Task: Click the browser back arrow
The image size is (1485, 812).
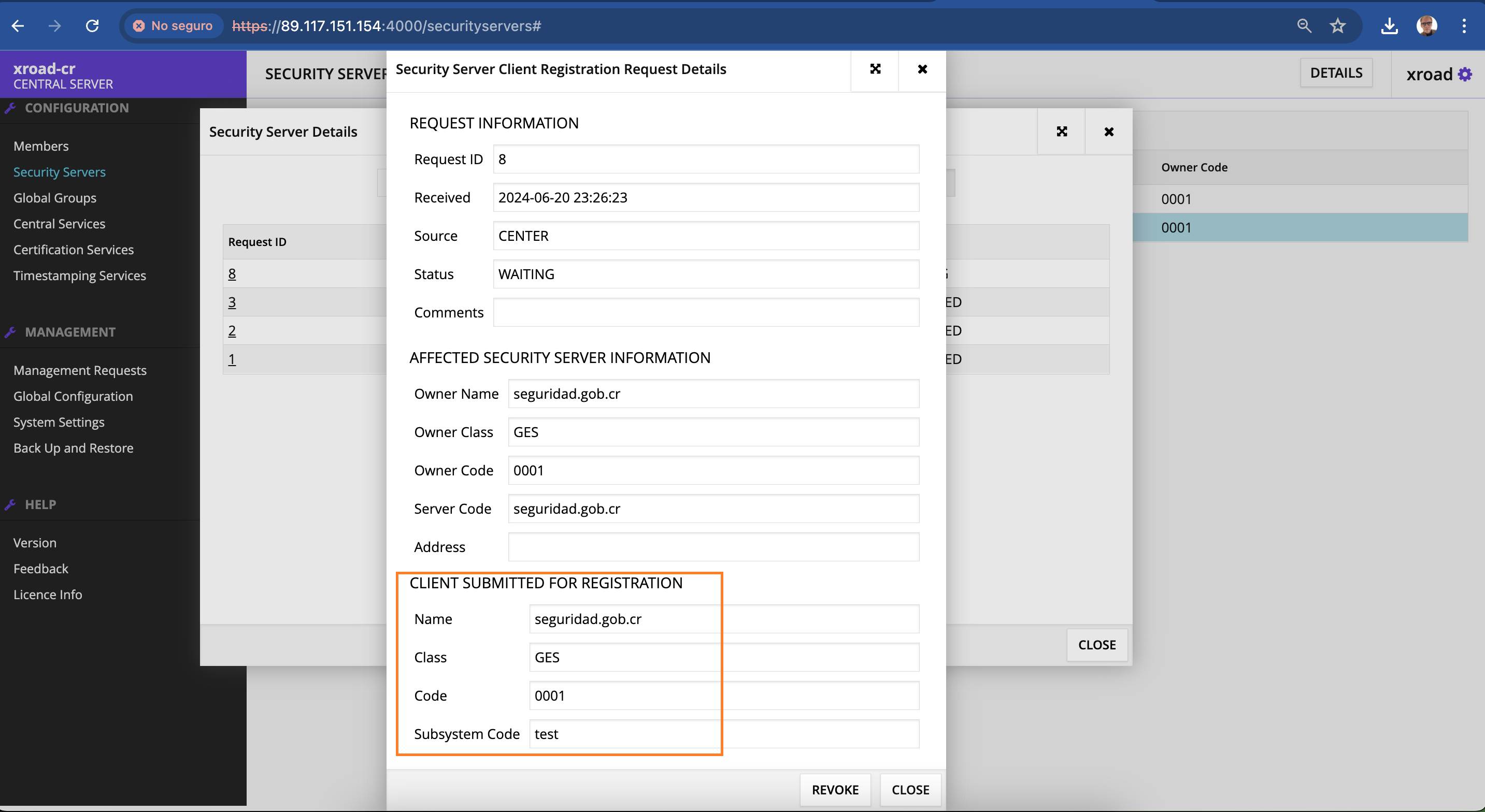Action: coord(18,26)
